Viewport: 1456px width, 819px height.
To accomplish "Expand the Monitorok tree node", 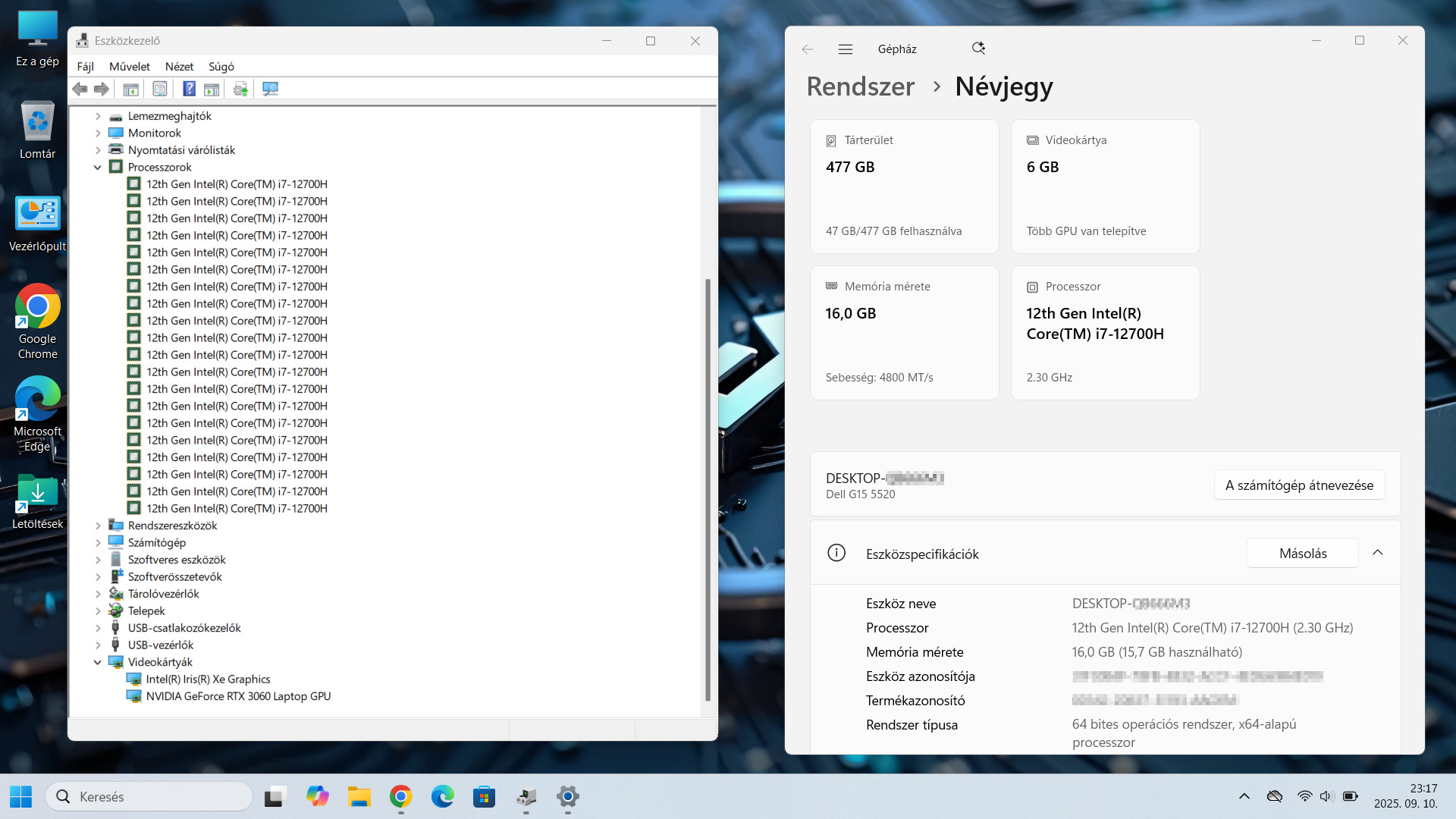I will tap(98, 133).
